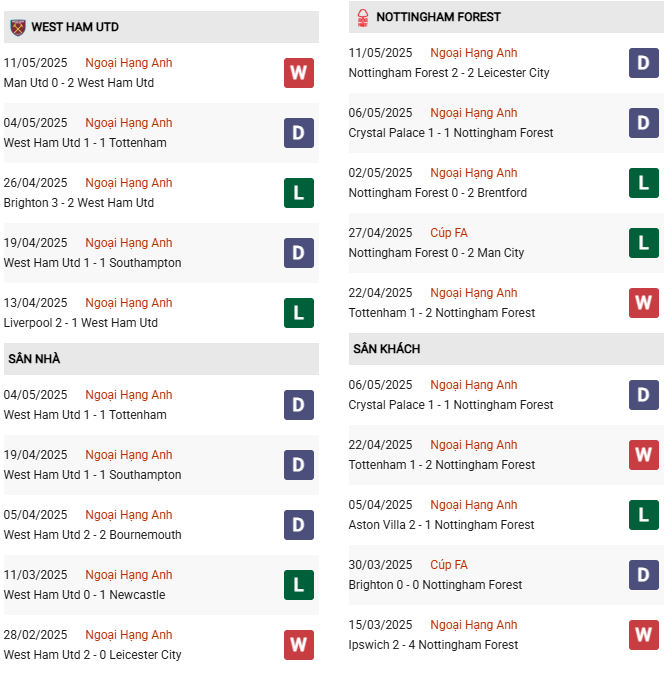This screenshot has width=670, height=677.
Task: Click the L badge for Nottingham Forest 0-2 Man City
Action: pos(644,243)
